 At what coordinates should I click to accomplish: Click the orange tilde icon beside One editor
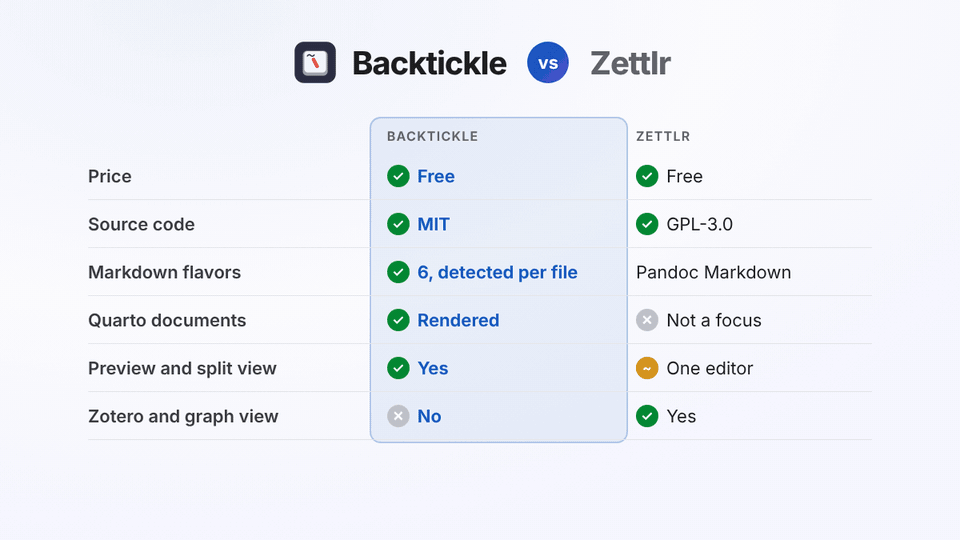click(647, 368)
